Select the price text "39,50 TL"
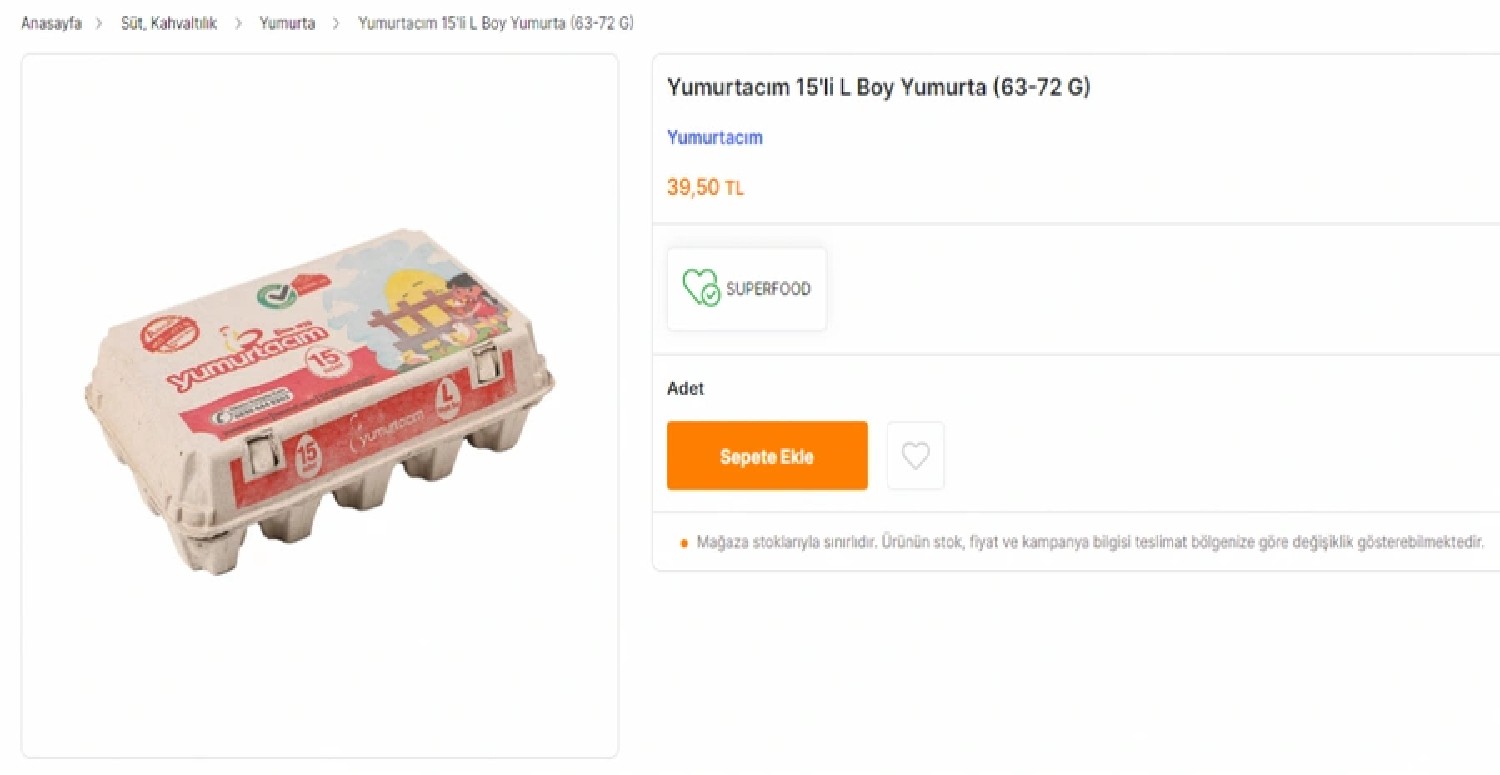Image resolution: width=1500 pixels, height=775 pixels. click(x=705, y=187)
